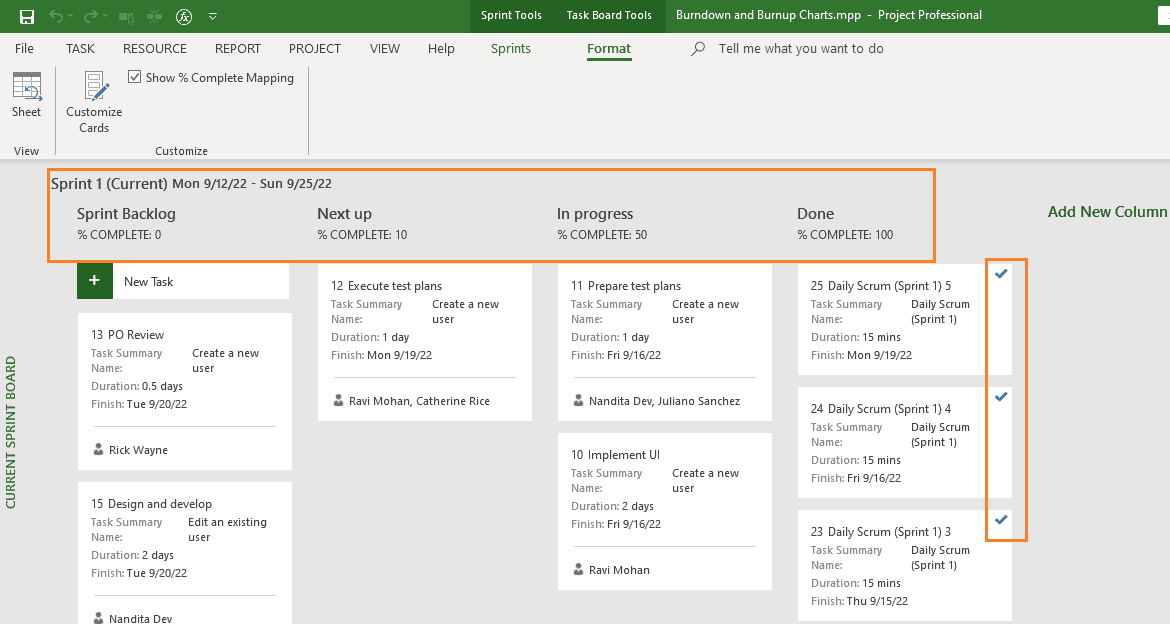Click the green plus icon for New Task
This screenshot has height=624, width=1170.
click(x=95, y=281)
